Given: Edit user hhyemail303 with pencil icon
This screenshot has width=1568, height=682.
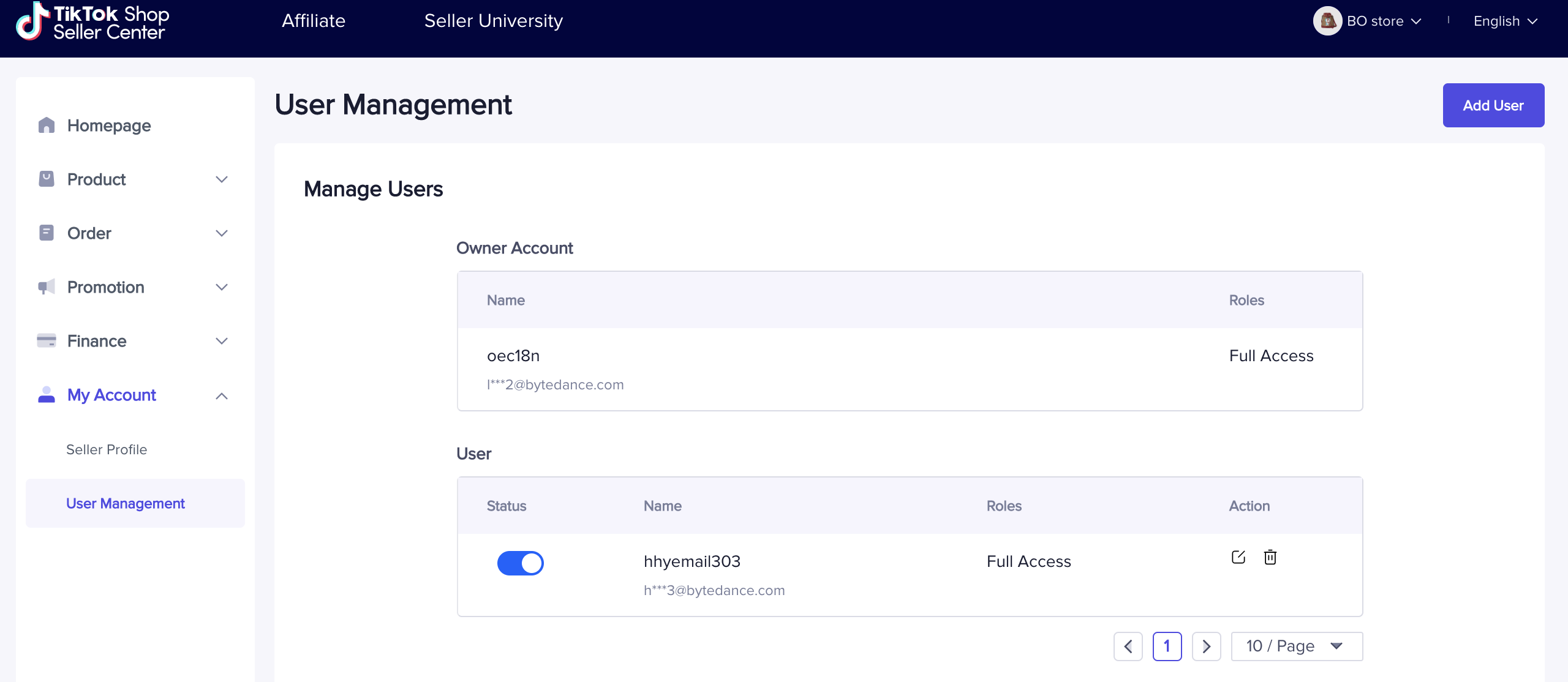Looking at the screenshot, I should [x=1238, y=557].
